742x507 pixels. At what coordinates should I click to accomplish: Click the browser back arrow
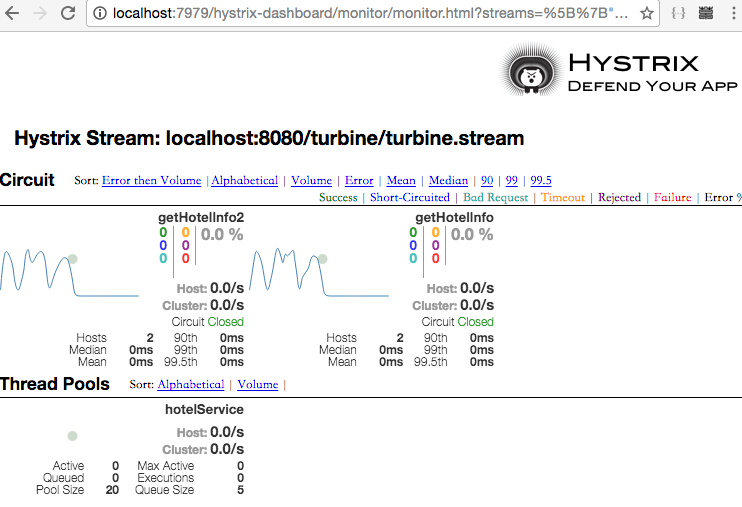point(12,13)
